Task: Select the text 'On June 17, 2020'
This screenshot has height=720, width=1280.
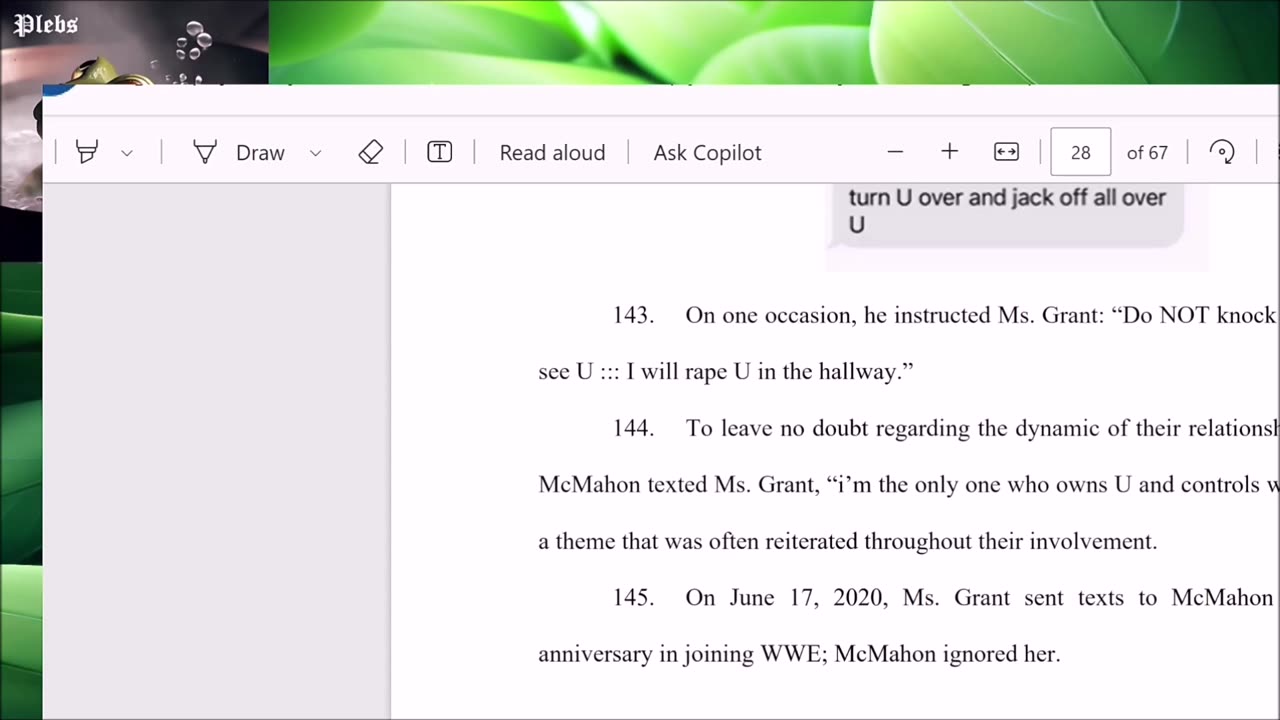Action: click(787, 598)
